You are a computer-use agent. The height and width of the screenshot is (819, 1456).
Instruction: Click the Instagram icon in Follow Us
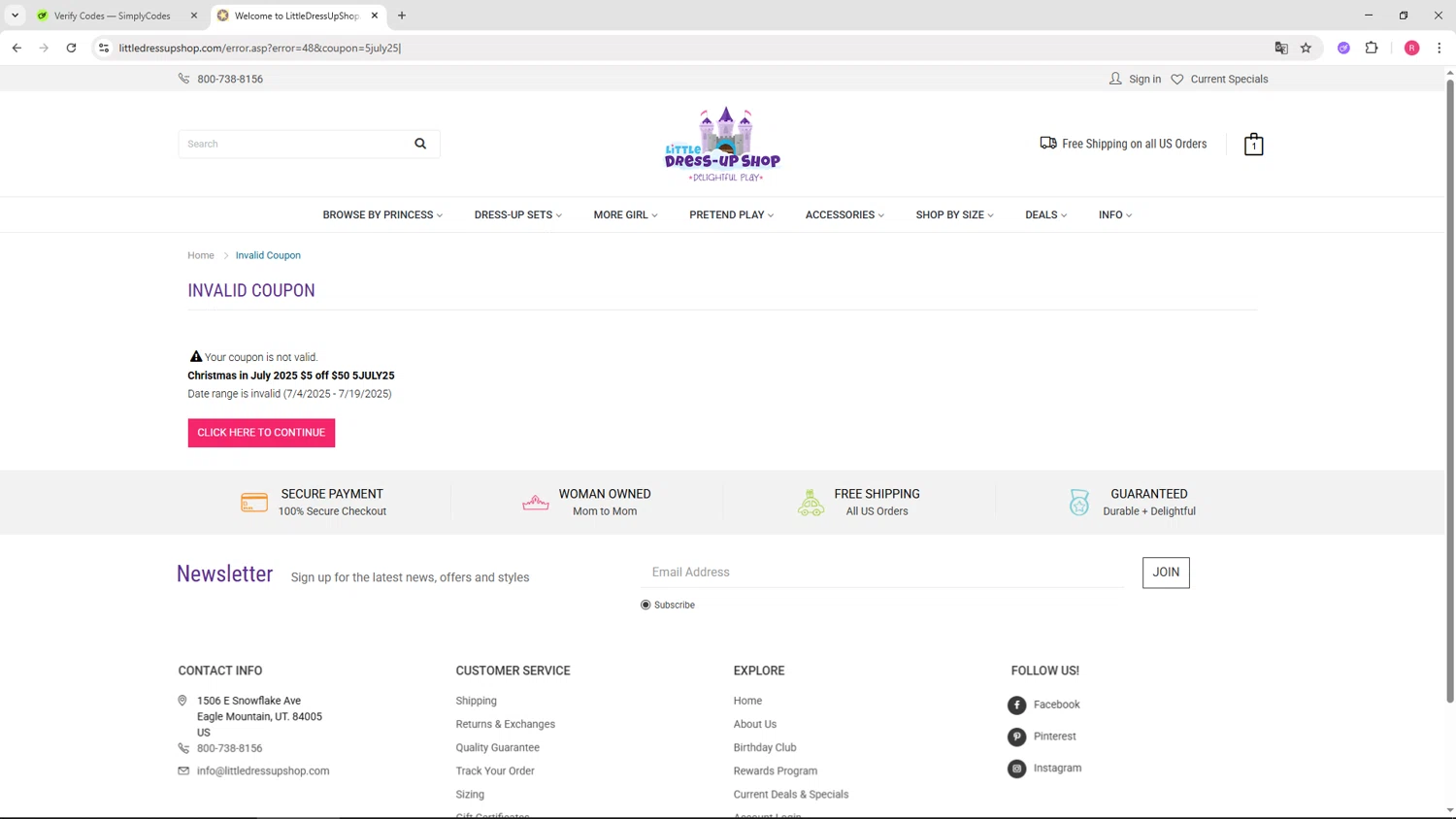point(1016,769)
